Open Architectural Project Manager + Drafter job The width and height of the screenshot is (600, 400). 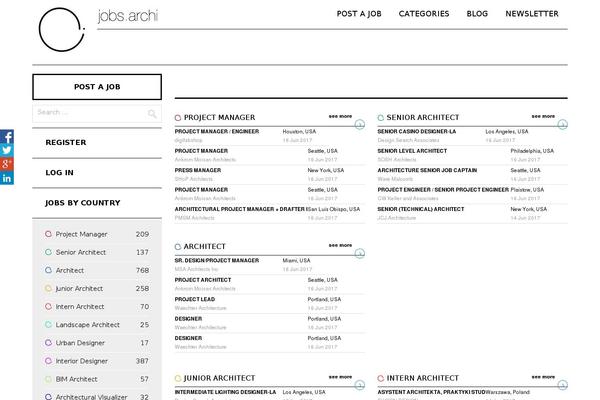240,209
